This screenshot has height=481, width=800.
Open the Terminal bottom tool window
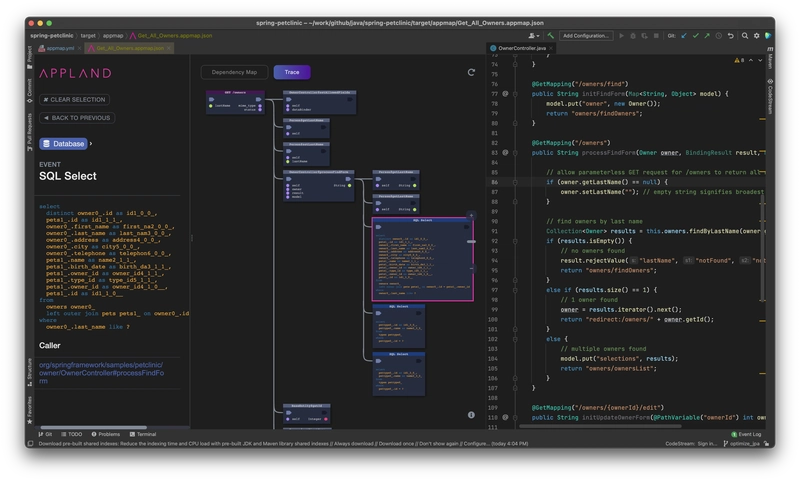click(143, 435)
